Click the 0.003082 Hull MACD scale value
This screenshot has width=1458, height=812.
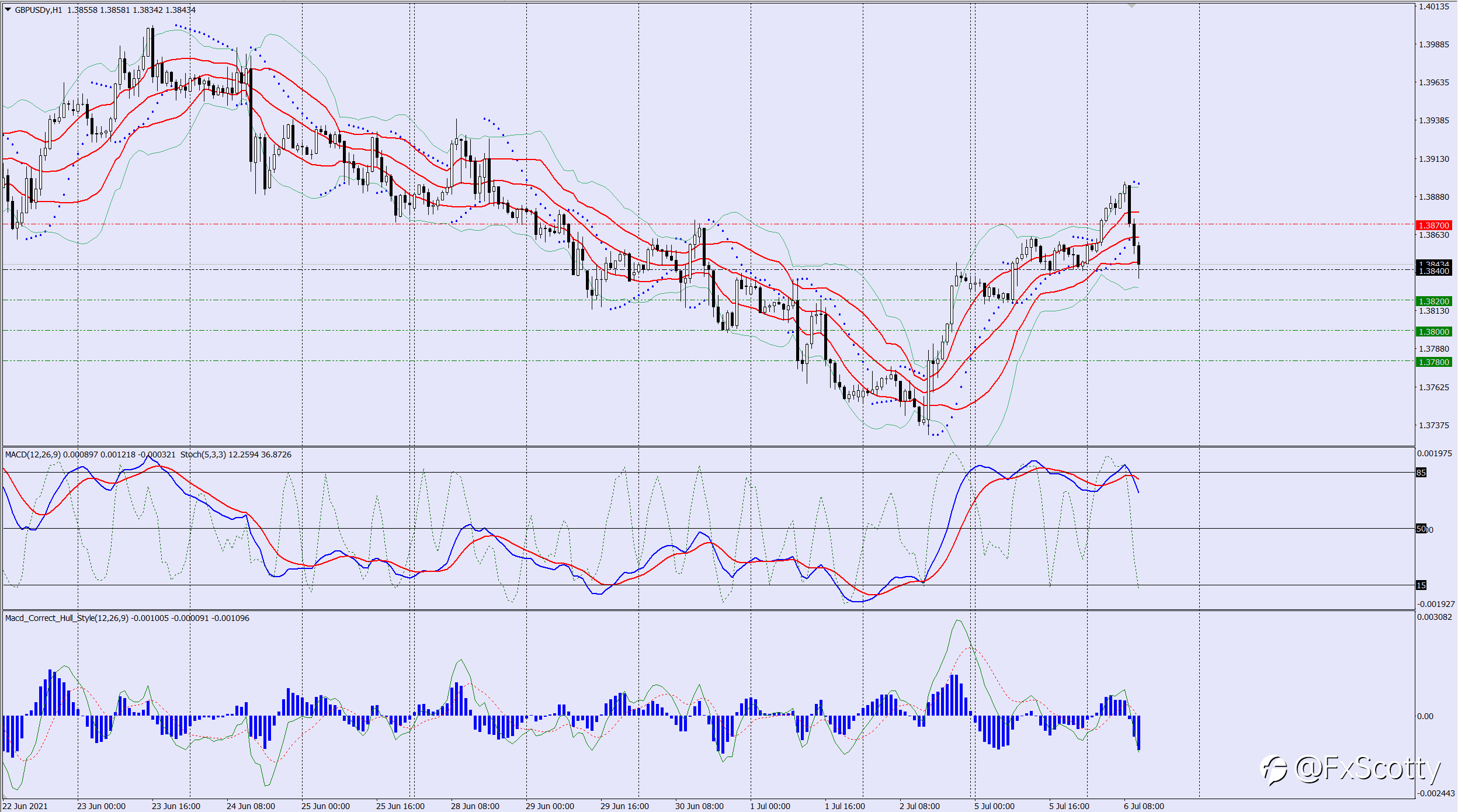pos(1435,617)
